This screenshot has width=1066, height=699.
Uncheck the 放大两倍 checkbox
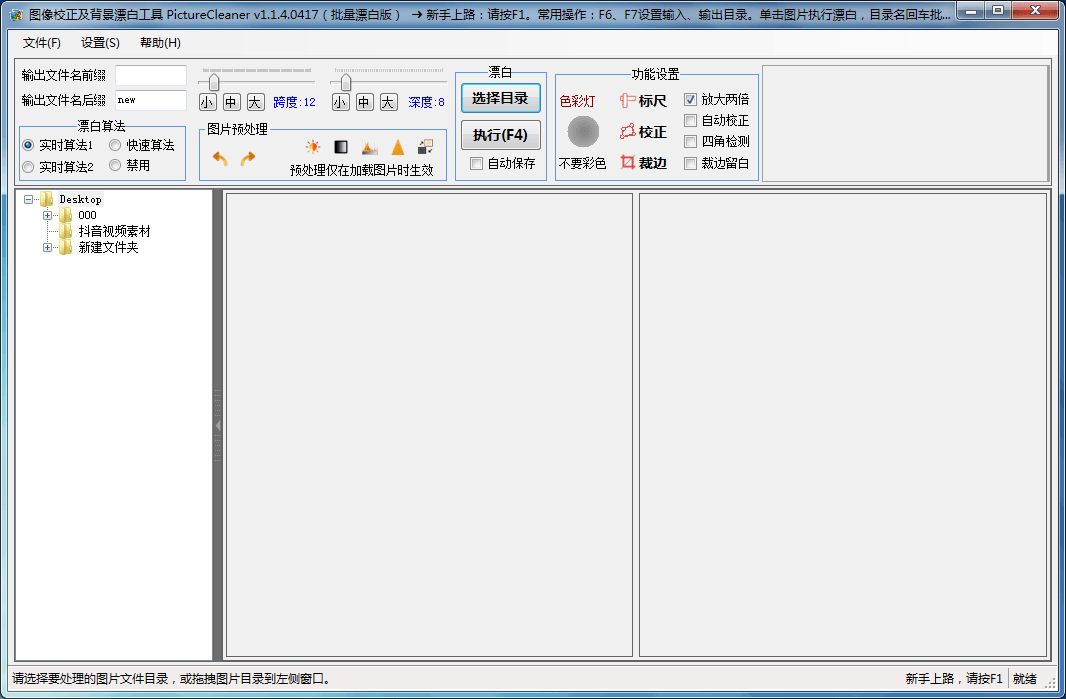click(690, 100)
